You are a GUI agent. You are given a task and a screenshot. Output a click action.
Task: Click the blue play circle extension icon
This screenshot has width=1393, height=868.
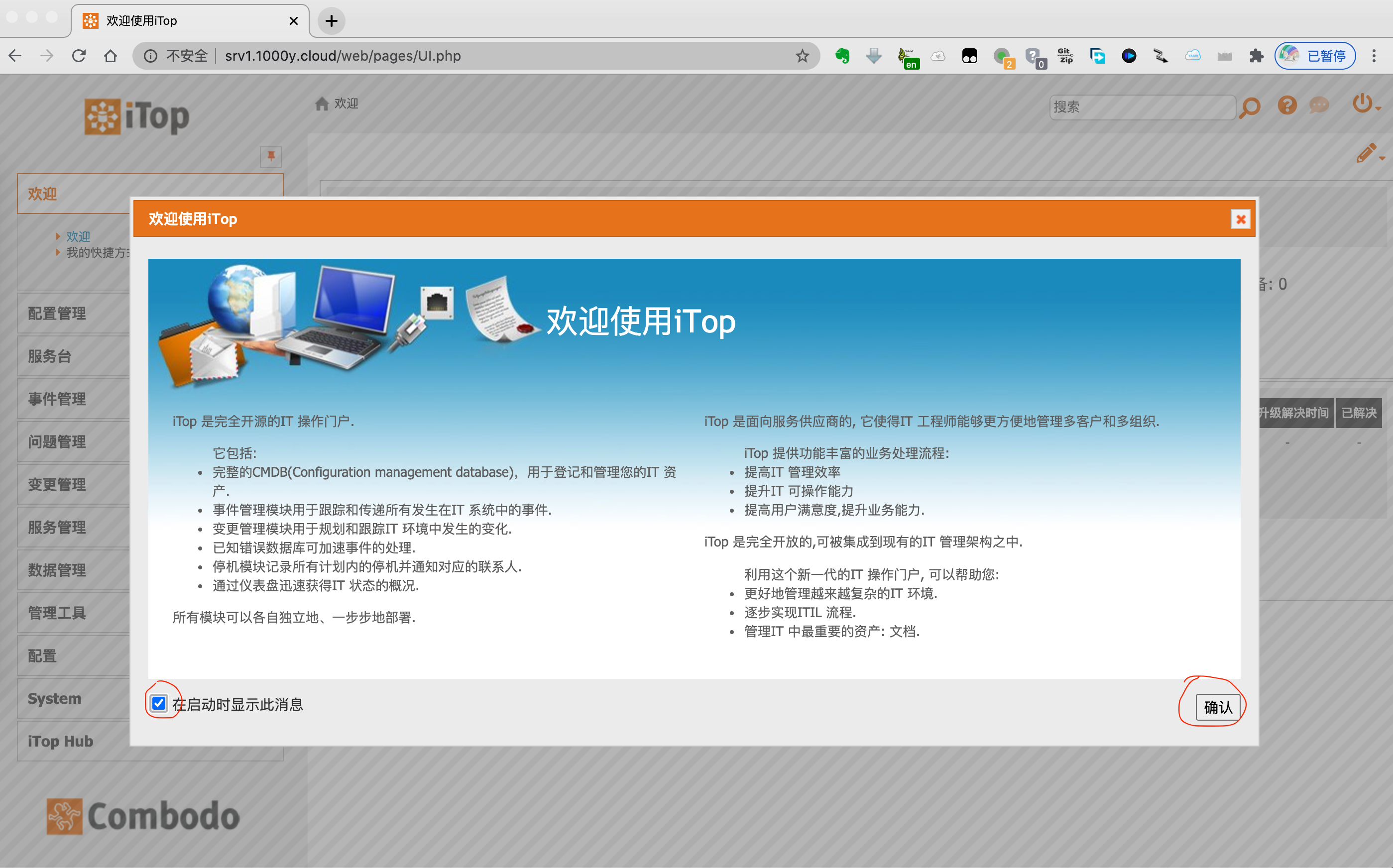click(1129, 56)
